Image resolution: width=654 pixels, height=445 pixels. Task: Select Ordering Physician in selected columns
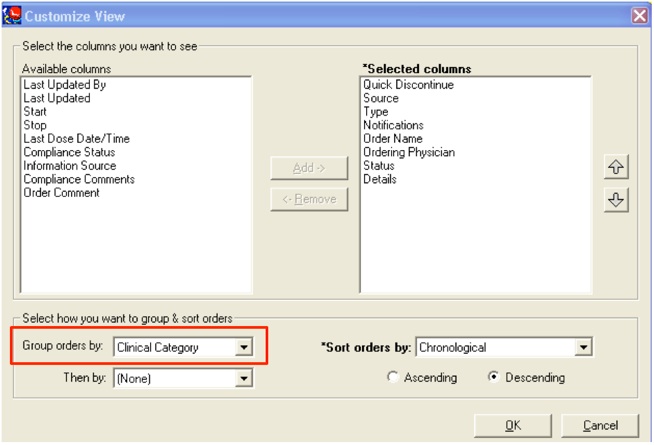[x=409, y=152]
